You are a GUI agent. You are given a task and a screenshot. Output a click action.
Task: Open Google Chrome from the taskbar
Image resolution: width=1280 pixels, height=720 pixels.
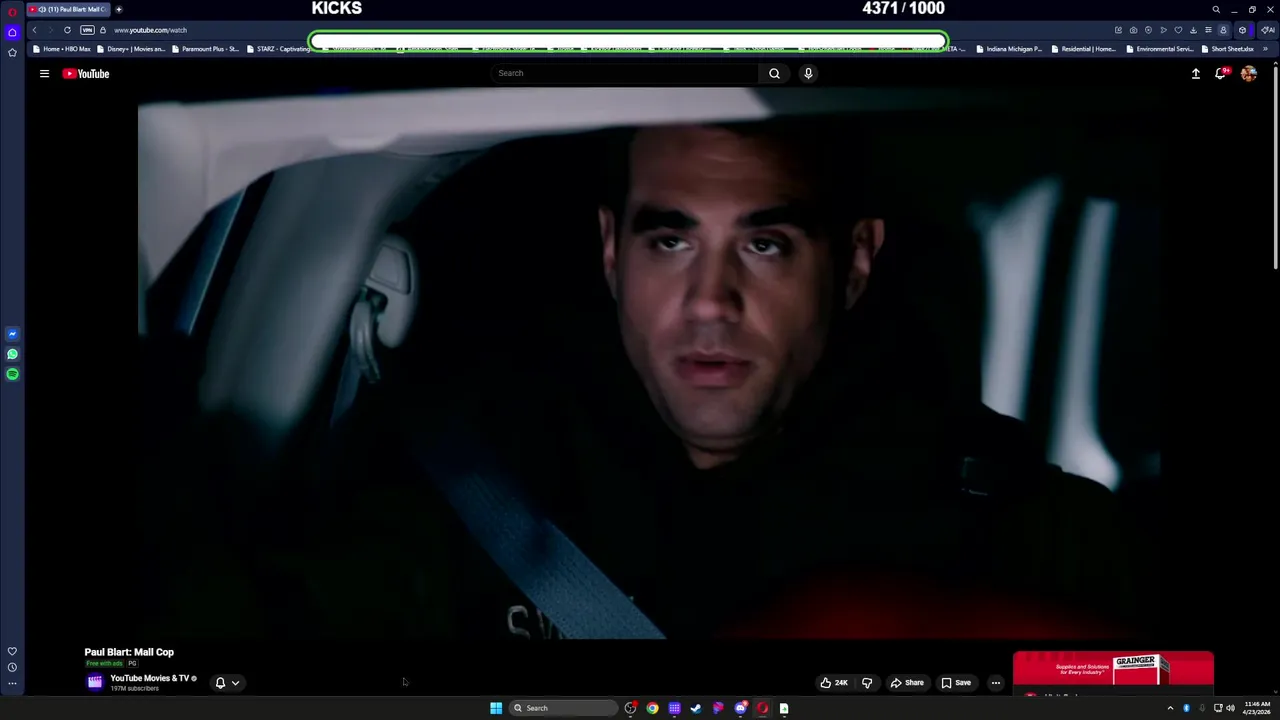coord(652,708)
